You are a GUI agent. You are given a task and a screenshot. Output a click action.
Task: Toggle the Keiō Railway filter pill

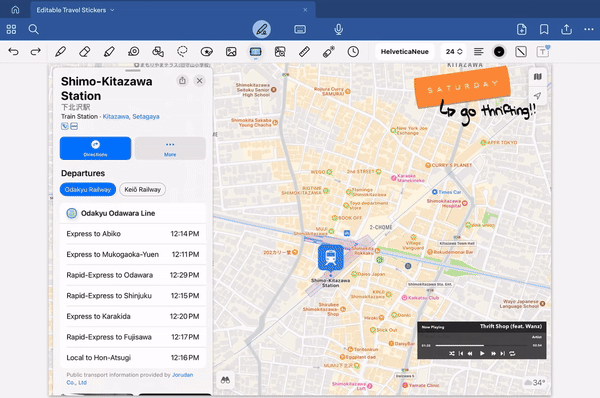tap(142, 189)
